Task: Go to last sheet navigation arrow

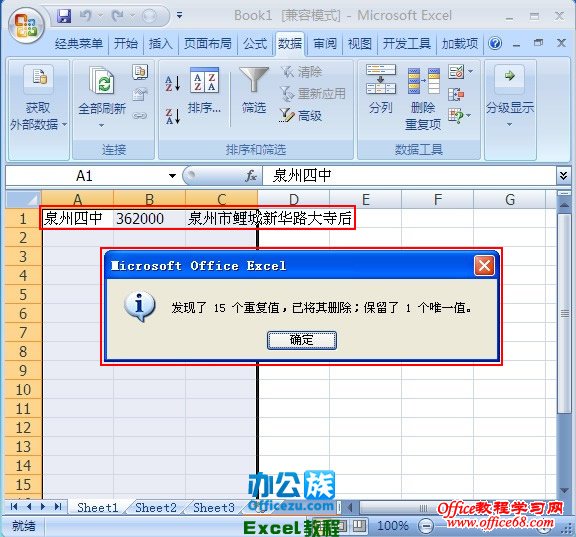Action: [x=58, y=507]
